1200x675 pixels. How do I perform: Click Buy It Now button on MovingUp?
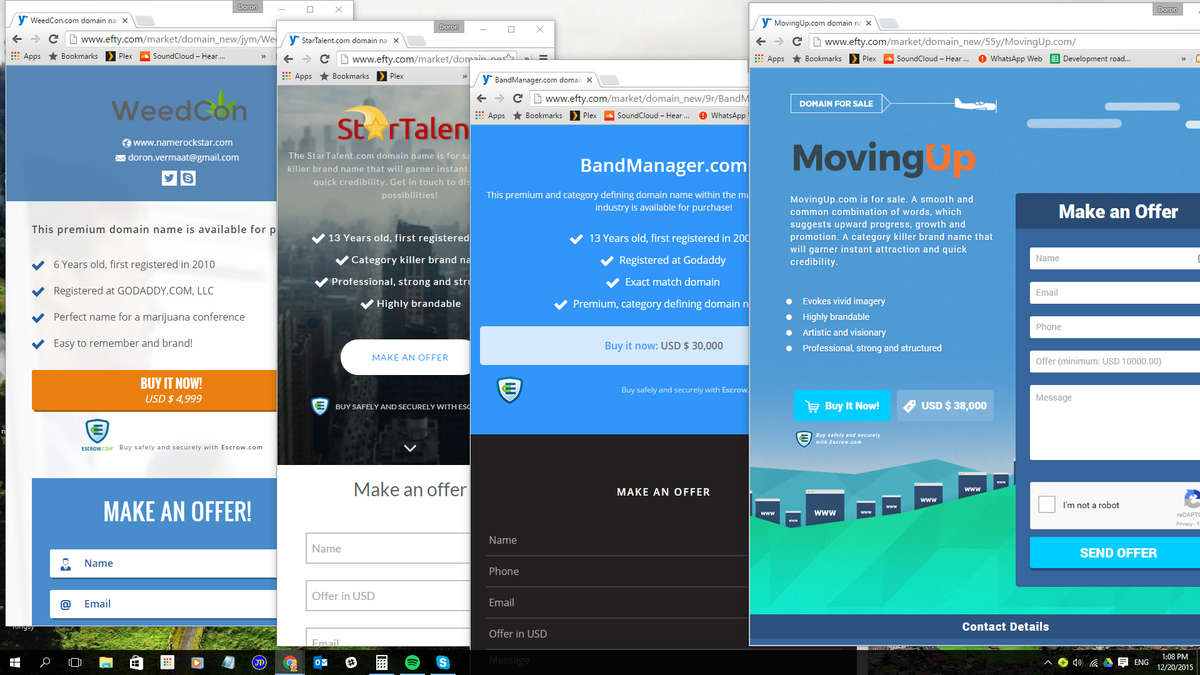tap(842, 406)
